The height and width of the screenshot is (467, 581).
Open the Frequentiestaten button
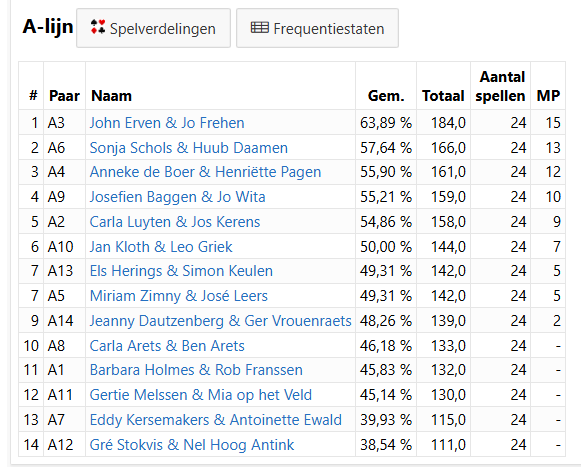317,28
